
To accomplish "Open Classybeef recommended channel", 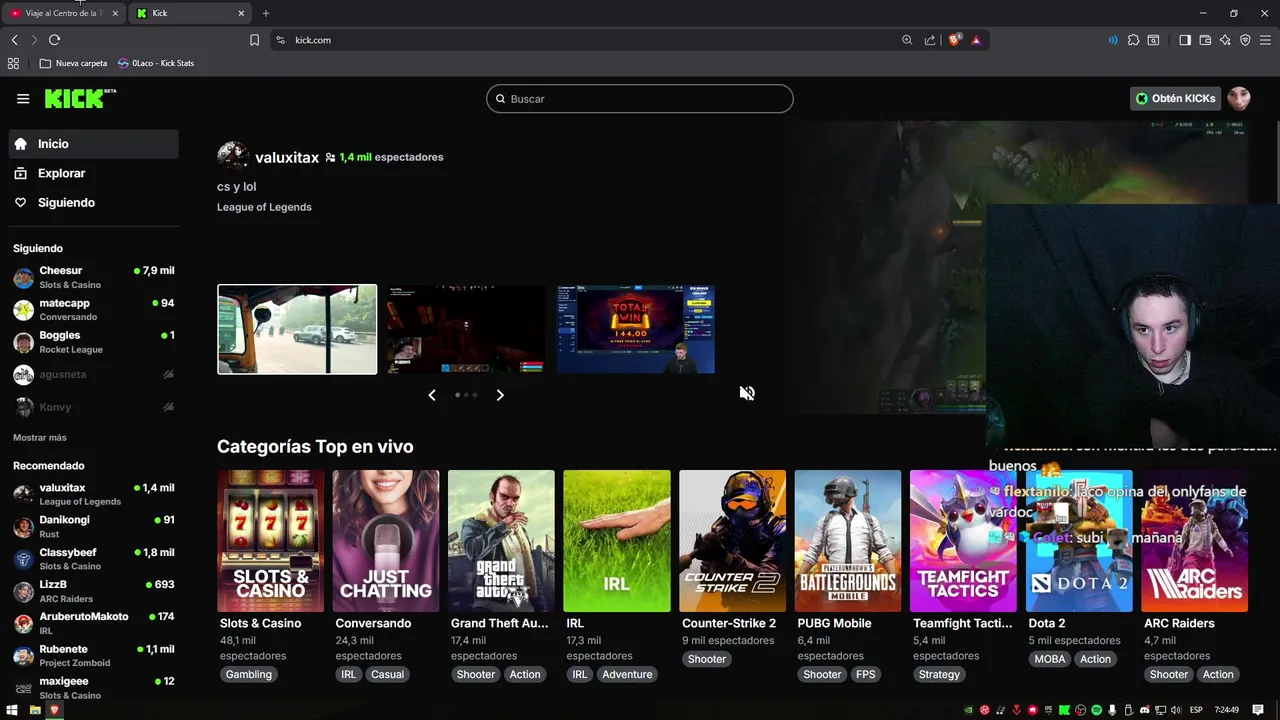I will coord(94,558).
